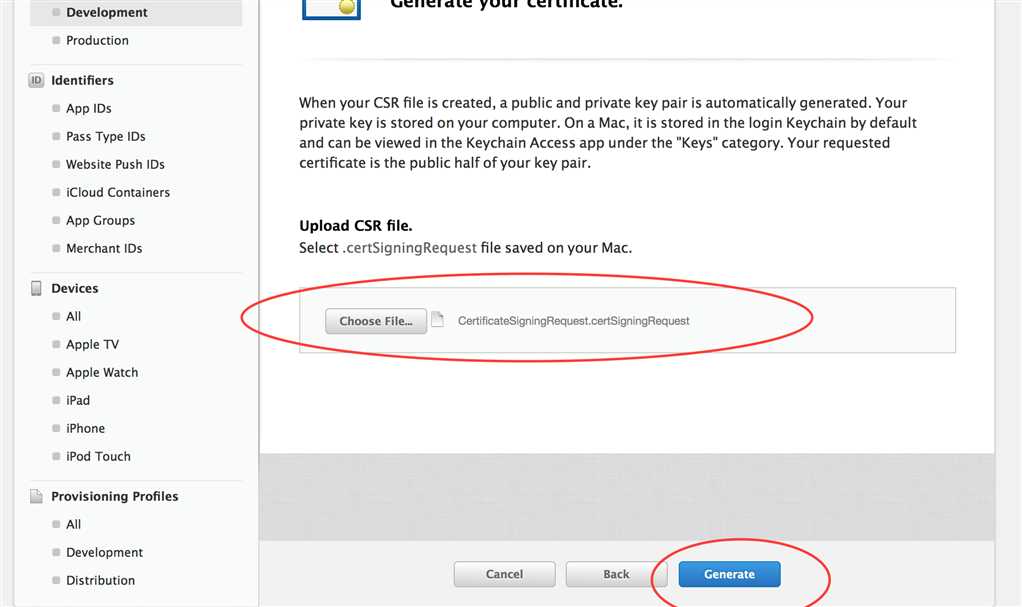Select App IDs in sidebar
The image size is (1022, 607).
click(x=89, y=108)
